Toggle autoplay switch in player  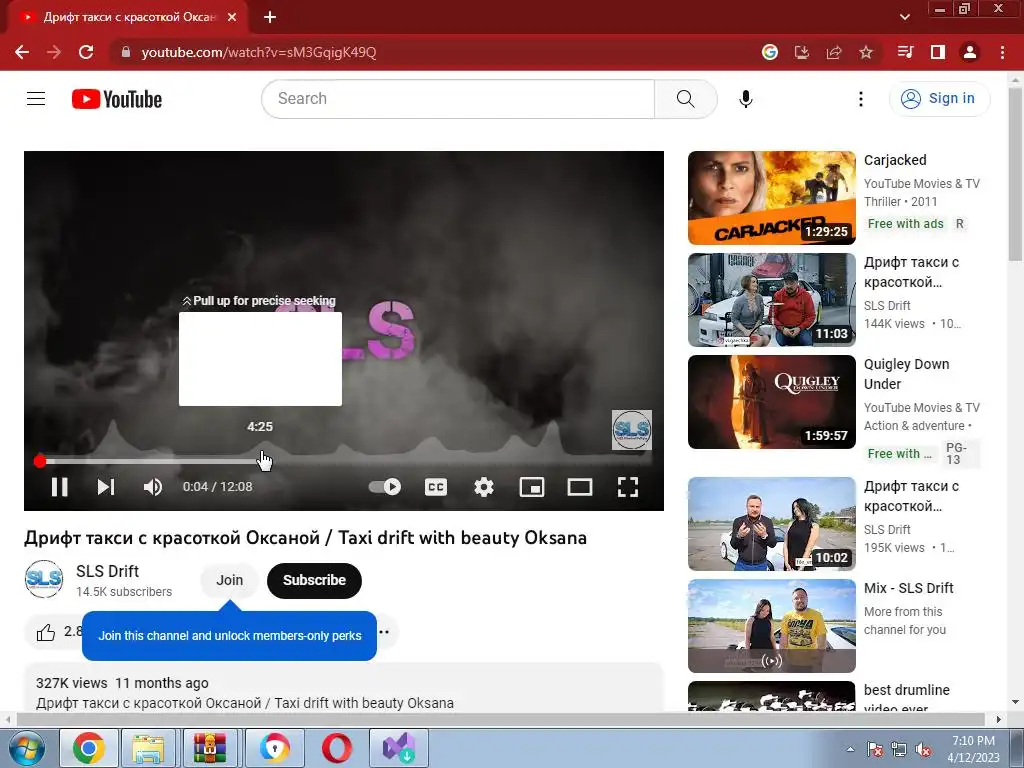pos(385,487)
